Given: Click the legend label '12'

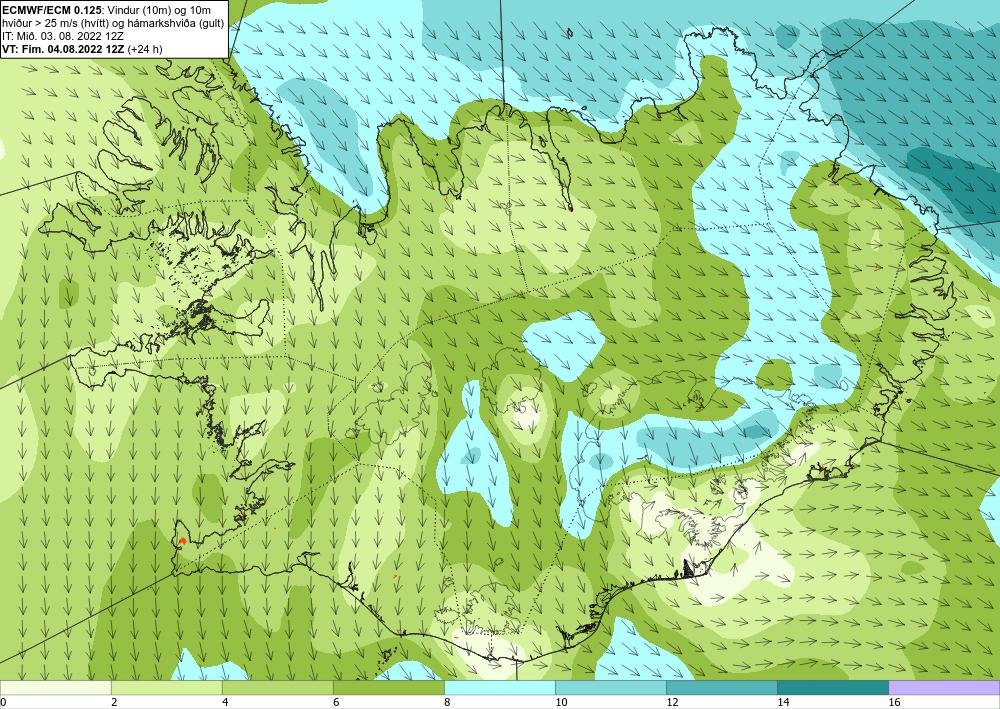Looking at the screenshot, I should 672,702.
